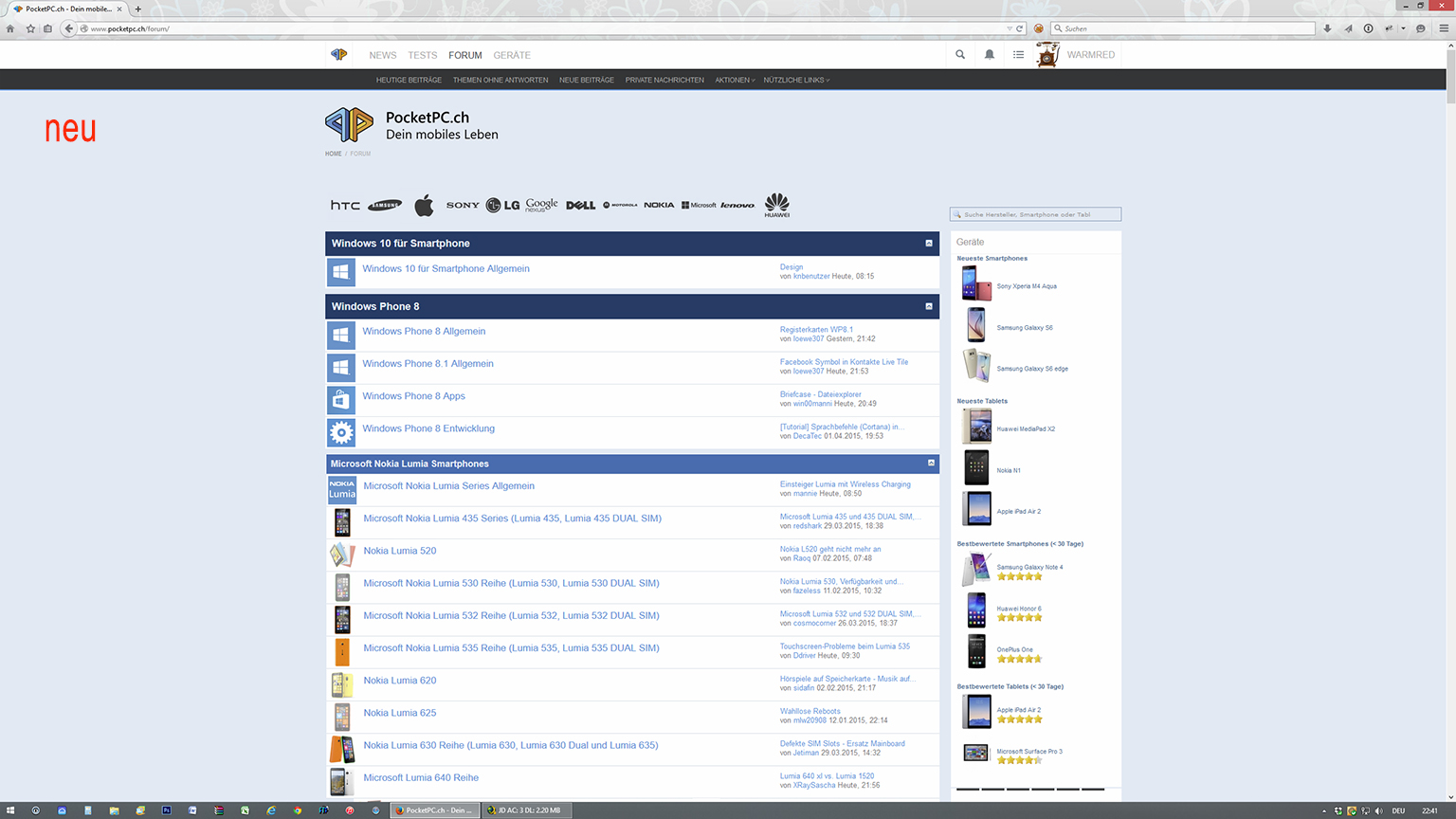Open the URL bar history dropdown arrow
Screen dimensions: 1456x819
click(x=1010, y=28)
